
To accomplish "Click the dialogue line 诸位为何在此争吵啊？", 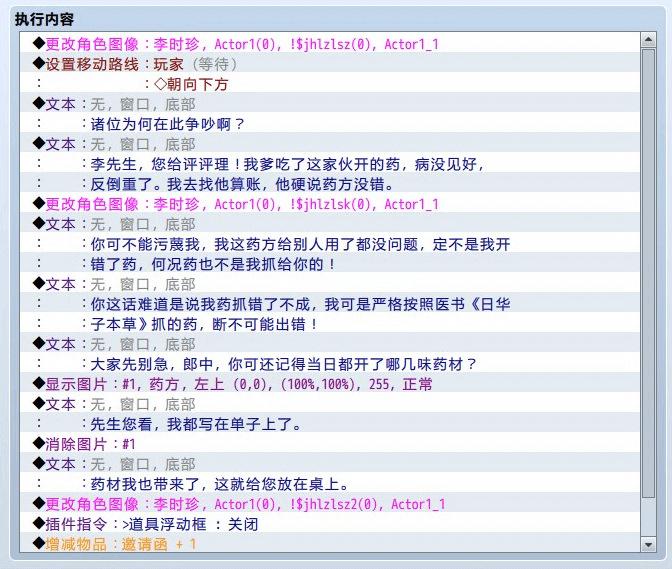I will click(x=168, y=124).
